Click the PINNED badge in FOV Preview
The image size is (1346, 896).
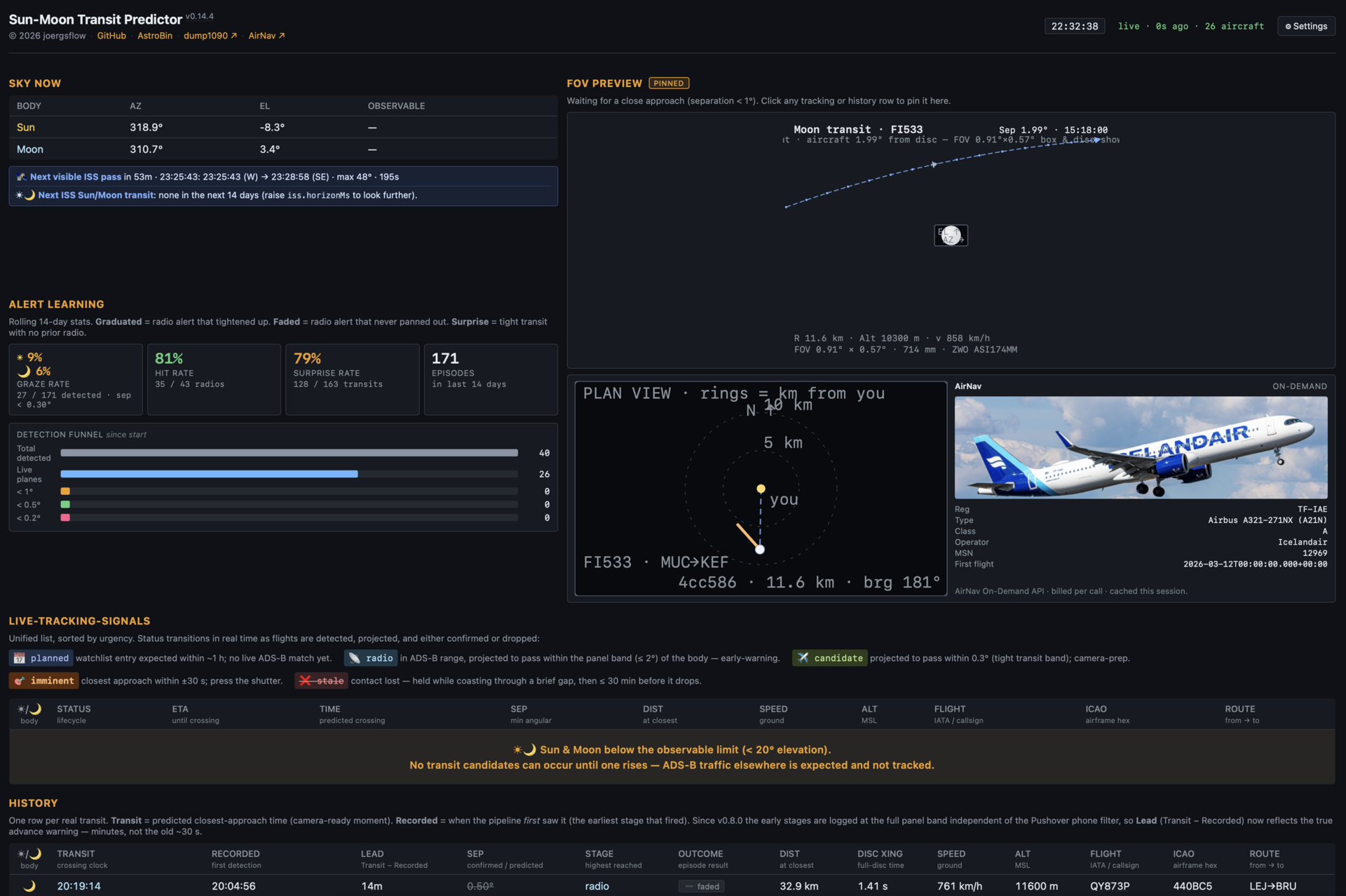tap(669, 83)
